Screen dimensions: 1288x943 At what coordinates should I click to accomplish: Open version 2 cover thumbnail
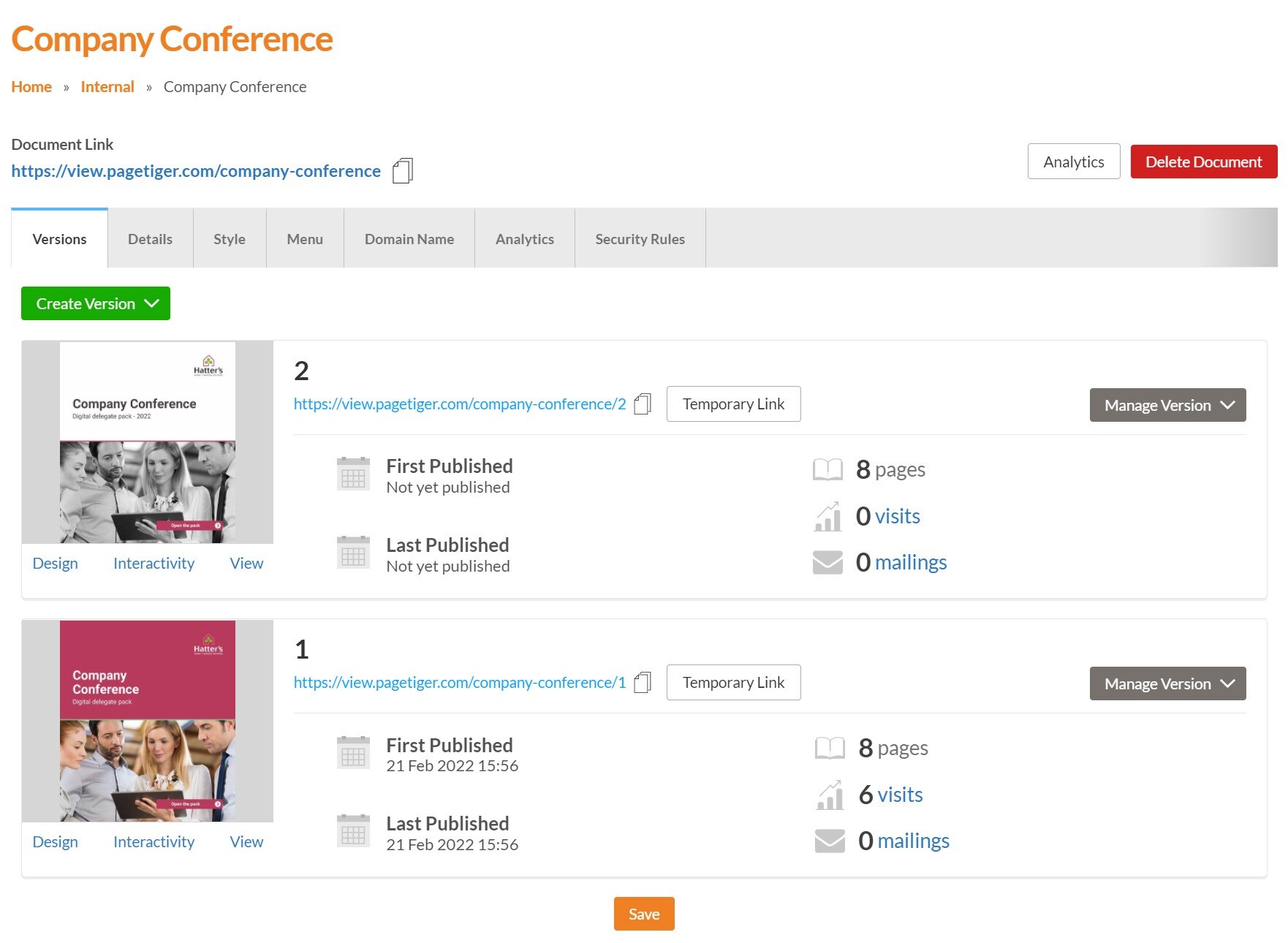pos(147,442)
